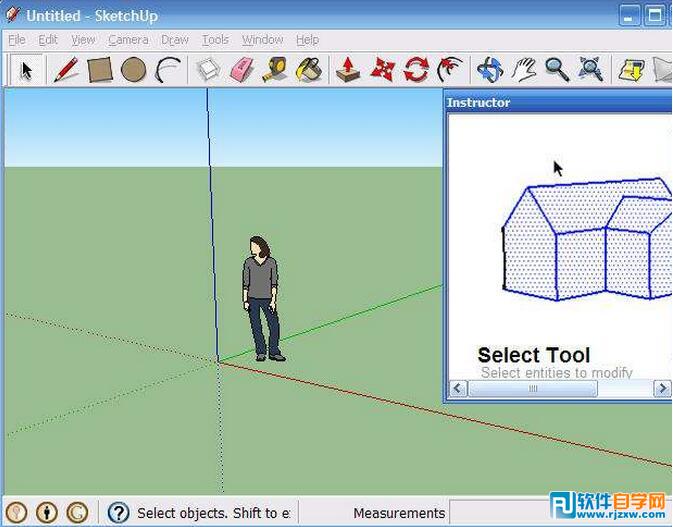Click the standing woman figure in viewport

point(262,298)
